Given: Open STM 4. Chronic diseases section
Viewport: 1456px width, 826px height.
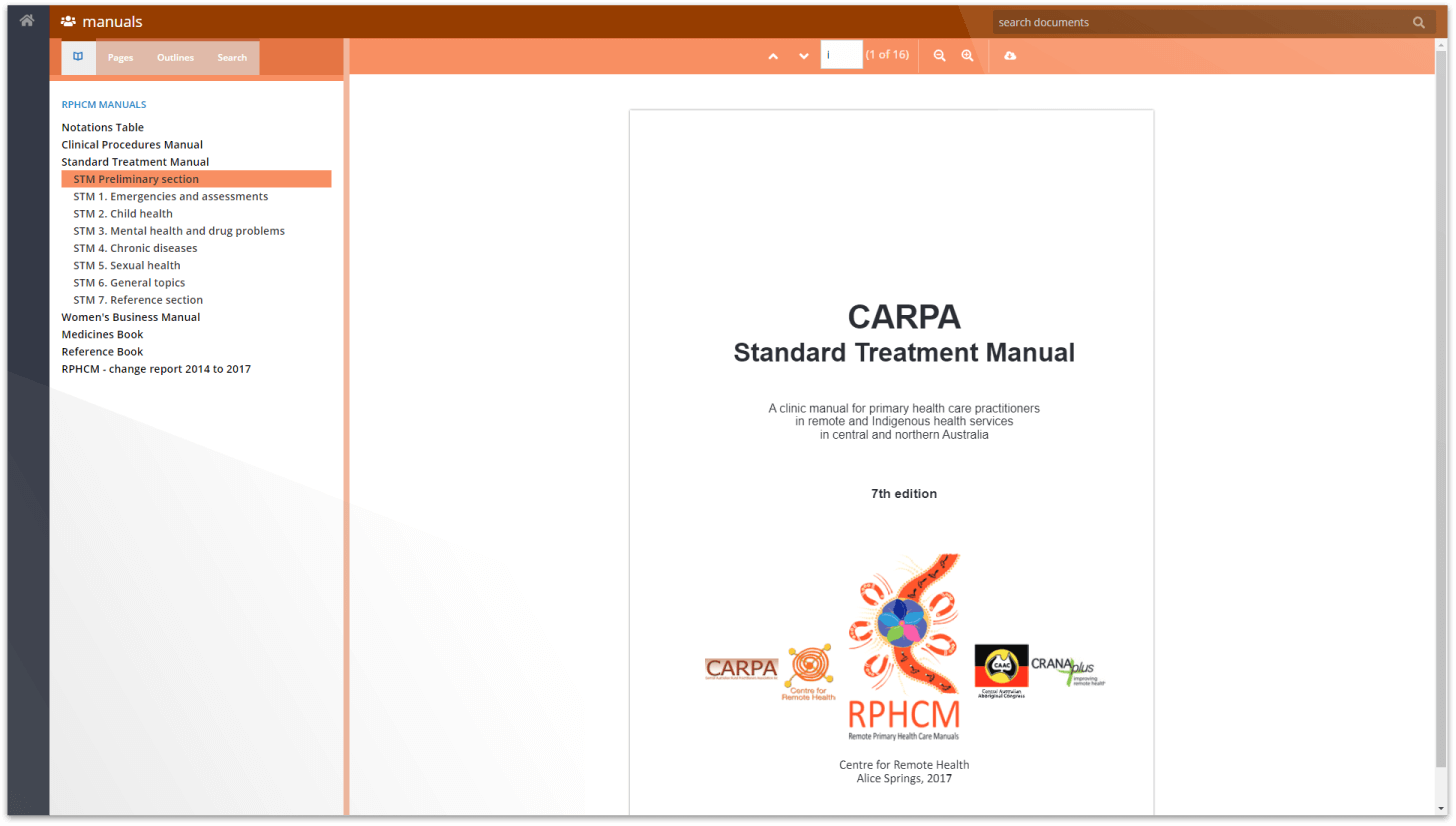Looking at the screenshot, I should click(x=135, y=248).
